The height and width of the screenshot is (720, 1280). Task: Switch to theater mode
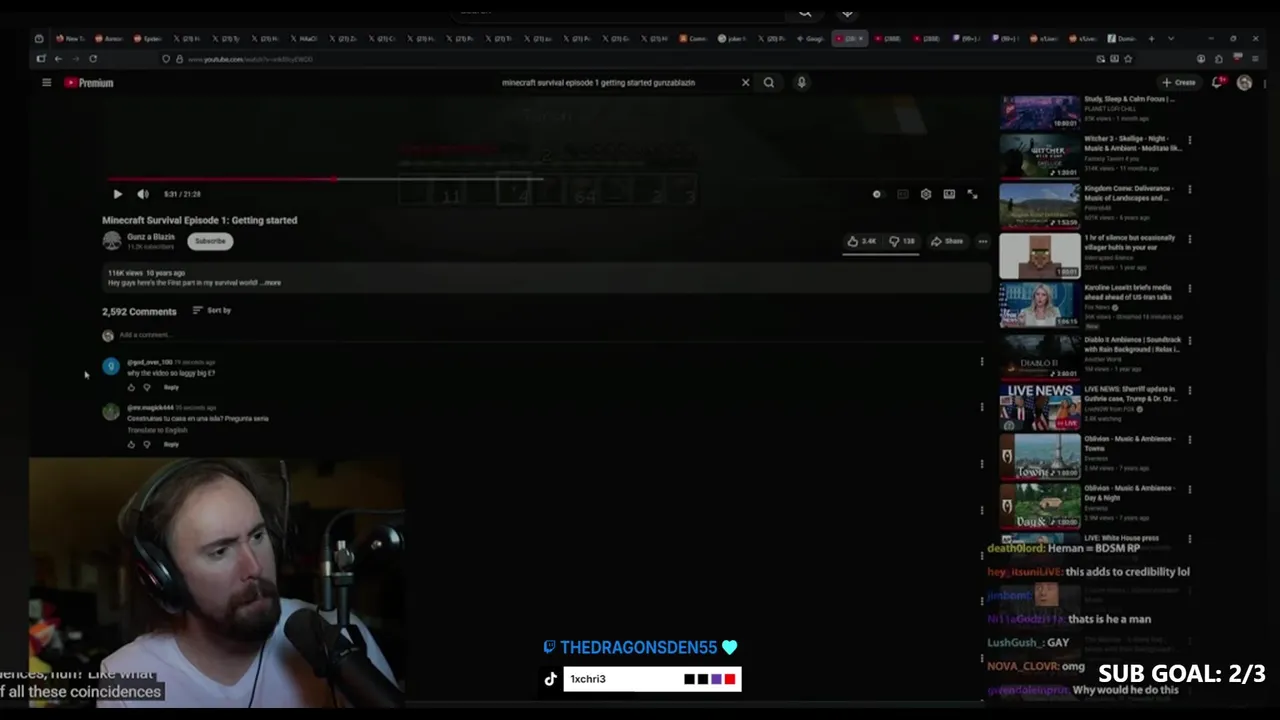[949, 194]
